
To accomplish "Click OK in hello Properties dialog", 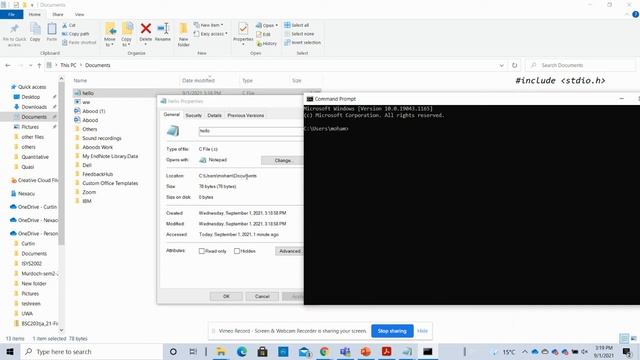I will coord(226,296).
